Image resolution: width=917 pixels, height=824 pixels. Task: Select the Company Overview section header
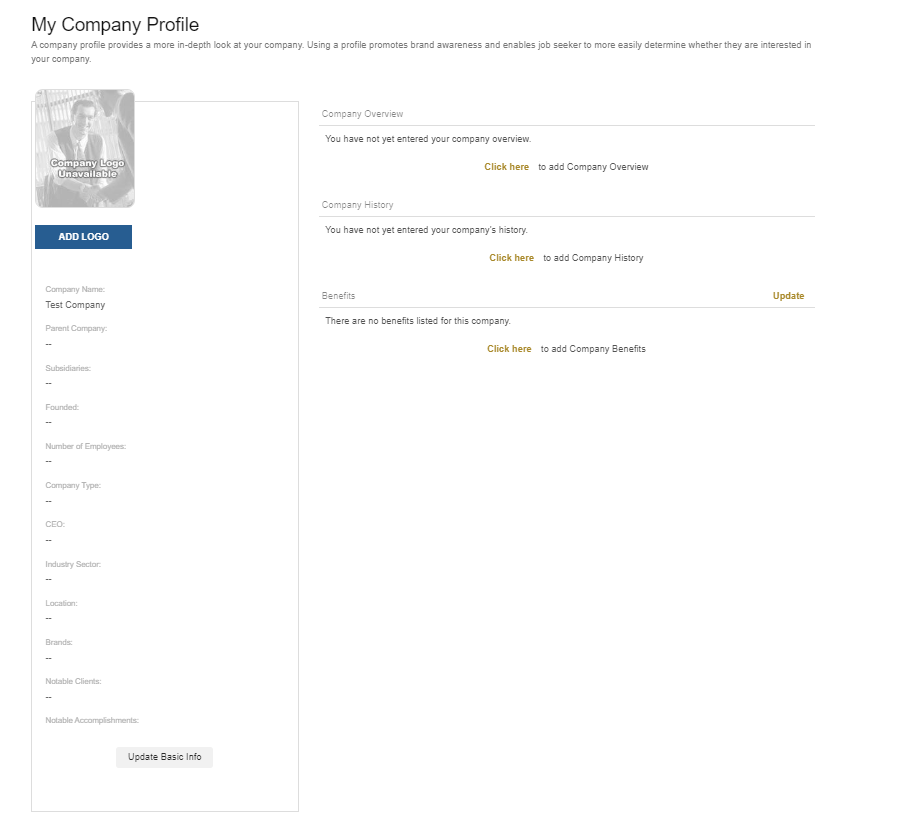(x=362, y=114)
